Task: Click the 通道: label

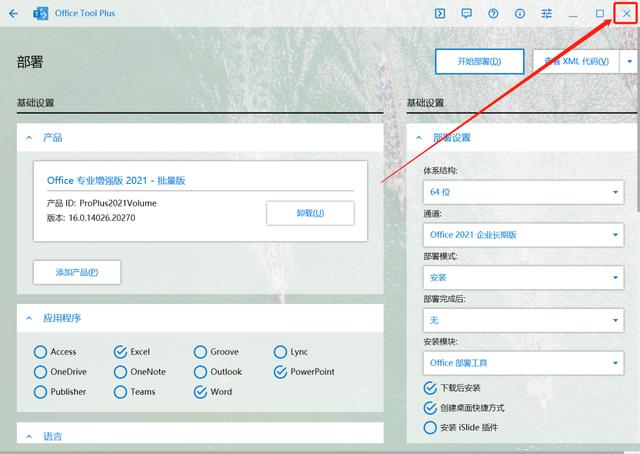Action: (x=433, y=214)
